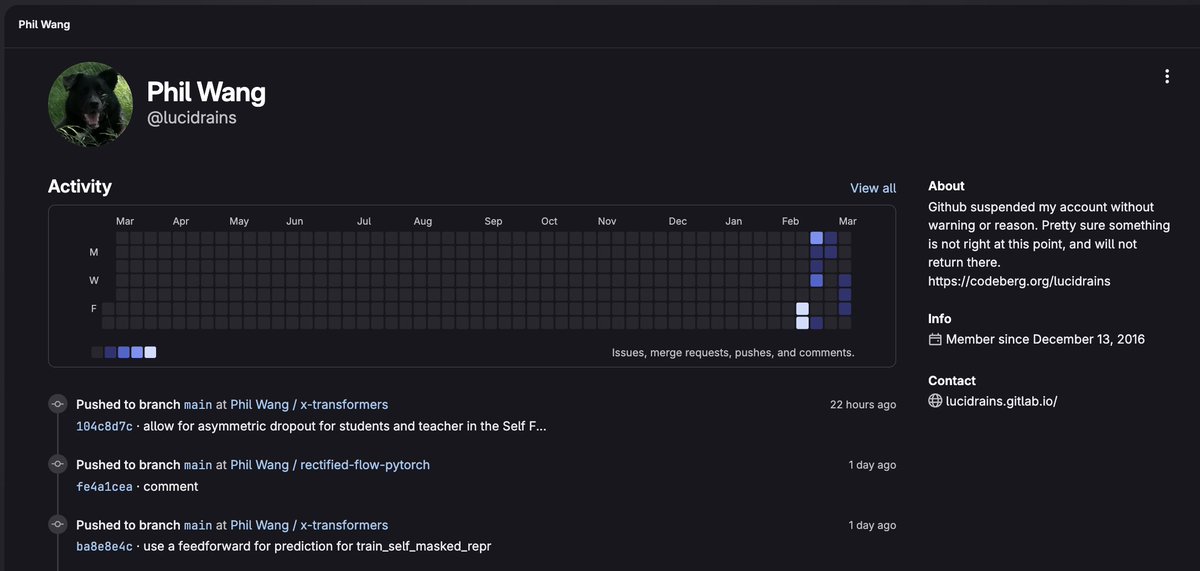This screenshot has height=571, width=1200.
Task: Click the Activity section heading
Action: (80, 187)
